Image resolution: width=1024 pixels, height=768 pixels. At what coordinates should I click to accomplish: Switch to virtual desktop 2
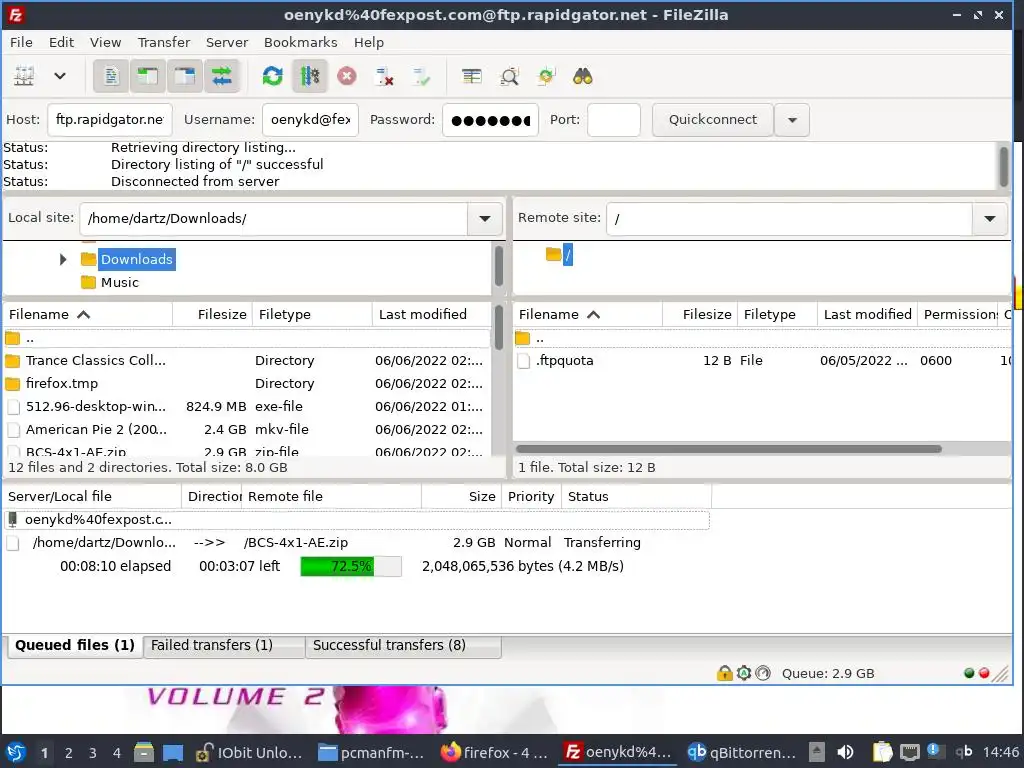69,753
